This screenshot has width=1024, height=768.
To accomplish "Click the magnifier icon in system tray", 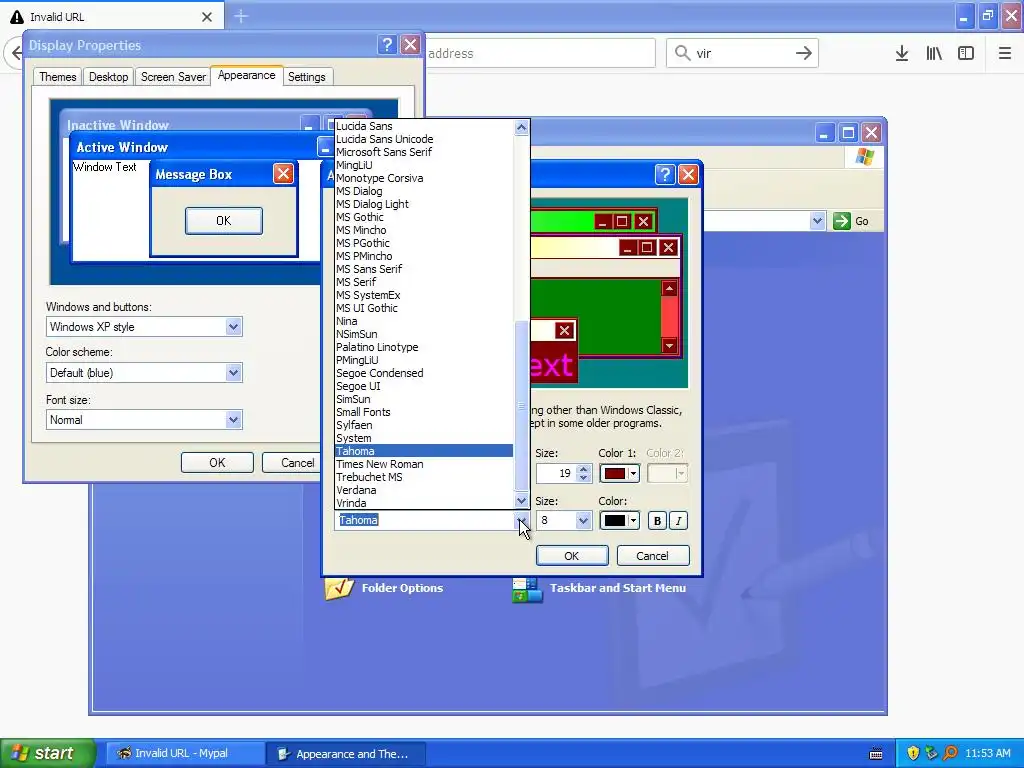I will click(x=950, y=753).
